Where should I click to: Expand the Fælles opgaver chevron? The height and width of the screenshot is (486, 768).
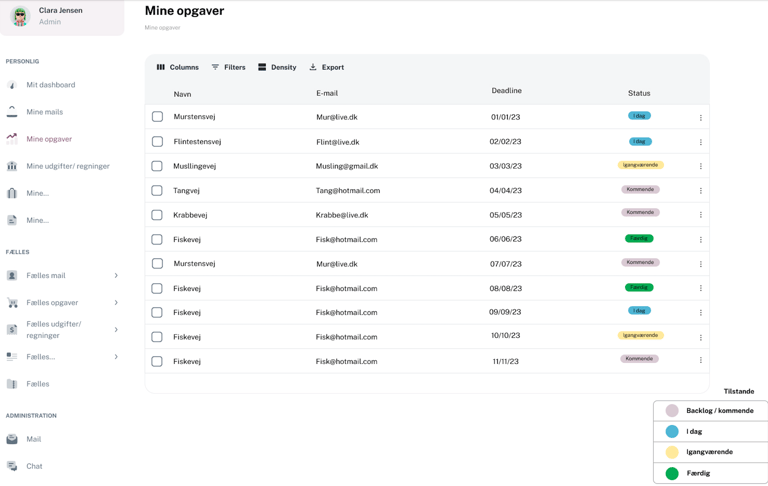[x=116, y=302]
